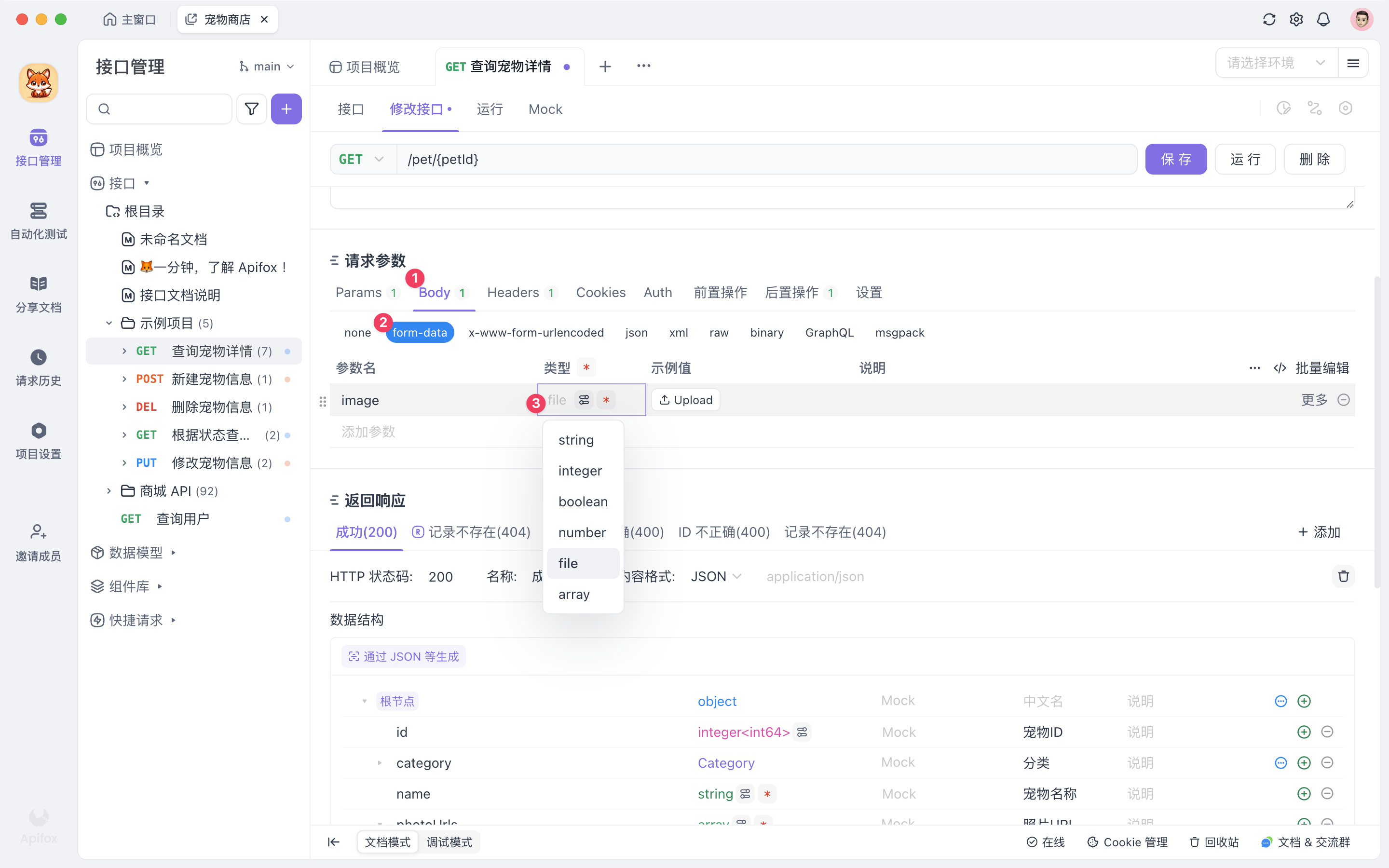
Task: Open the GET method dropdown
Action: point(362,159)
